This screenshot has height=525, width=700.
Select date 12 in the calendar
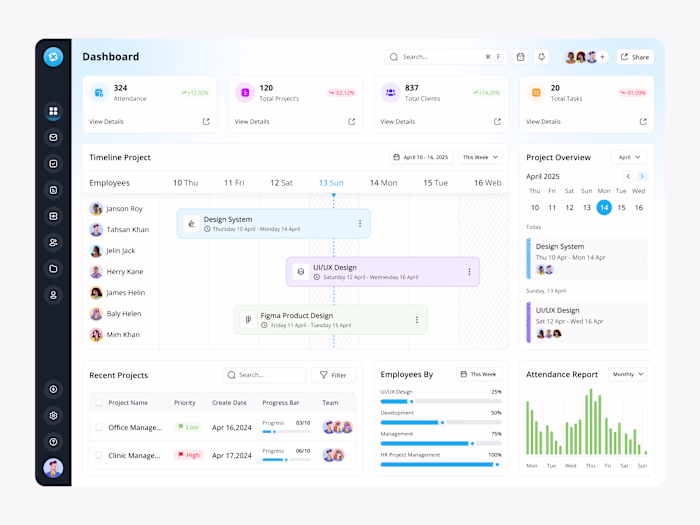(x=569, y=208)
